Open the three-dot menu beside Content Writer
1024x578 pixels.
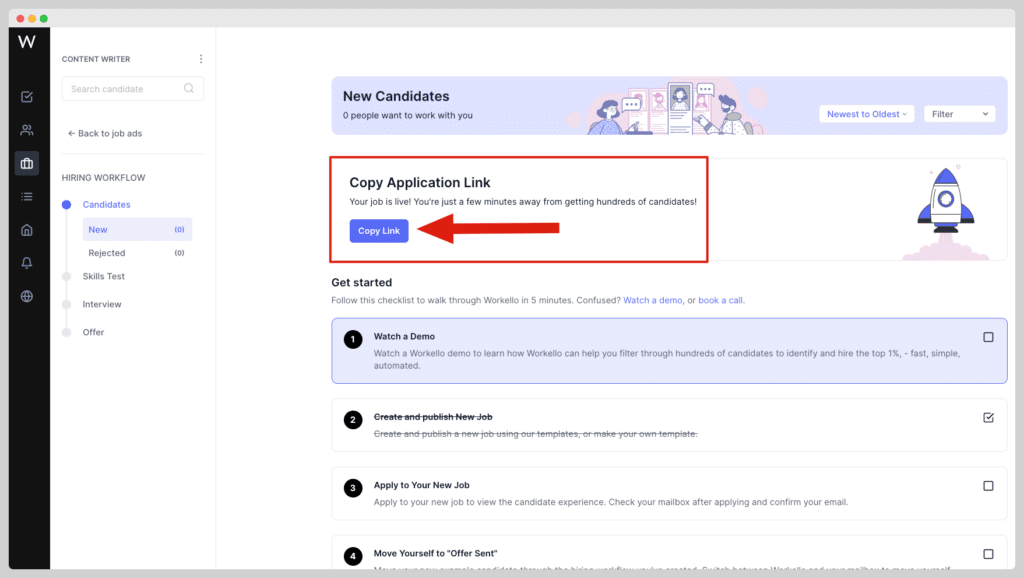200,59
